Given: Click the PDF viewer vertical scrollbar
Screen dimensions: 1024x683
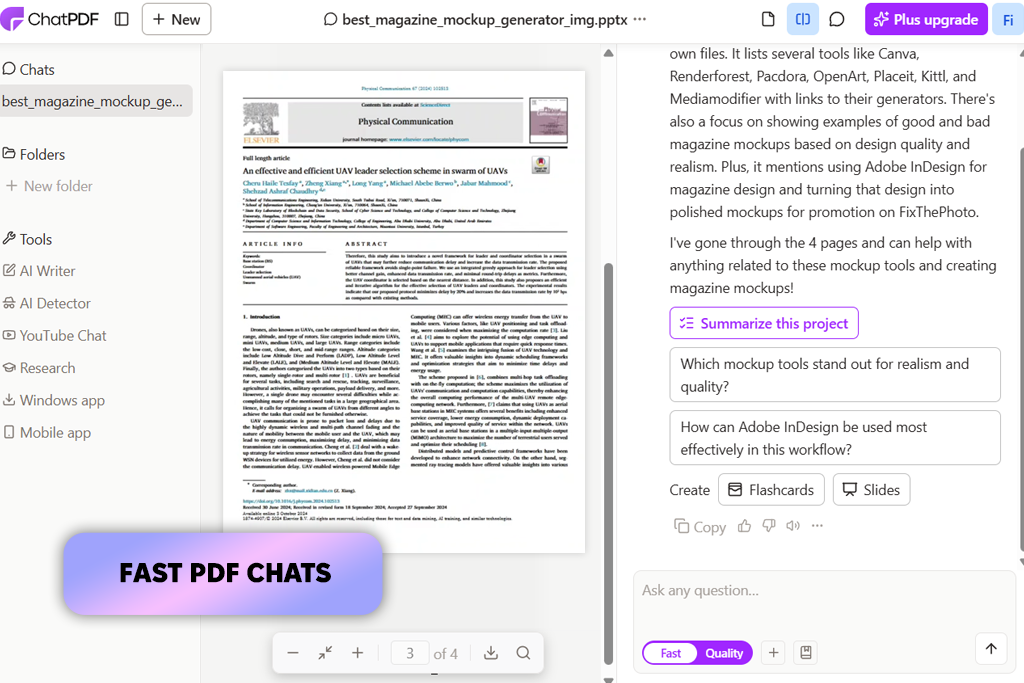Looking at the screenshot, I should pos(609,464).
